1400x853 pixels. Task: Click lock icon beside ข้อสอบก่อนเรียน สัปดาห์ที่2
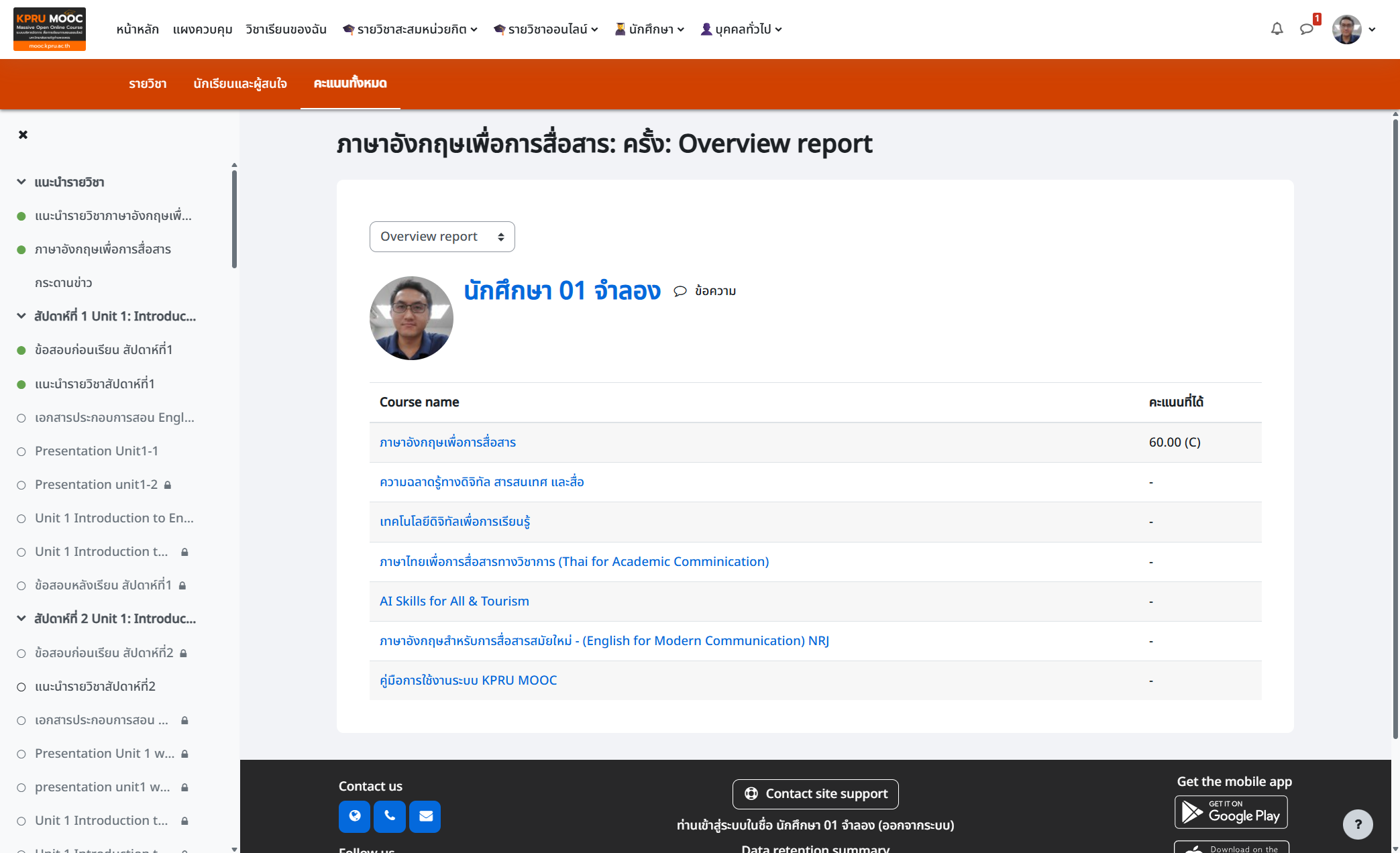point(183,653)
